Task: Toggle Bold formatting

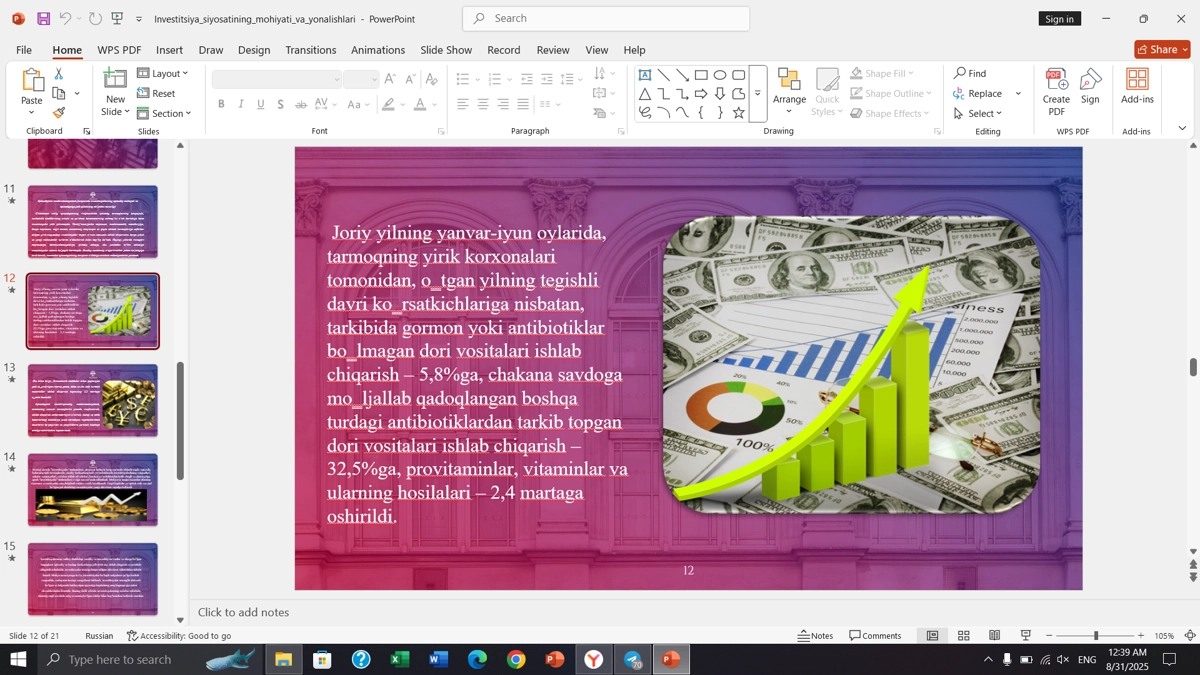Action: (221, 104)
